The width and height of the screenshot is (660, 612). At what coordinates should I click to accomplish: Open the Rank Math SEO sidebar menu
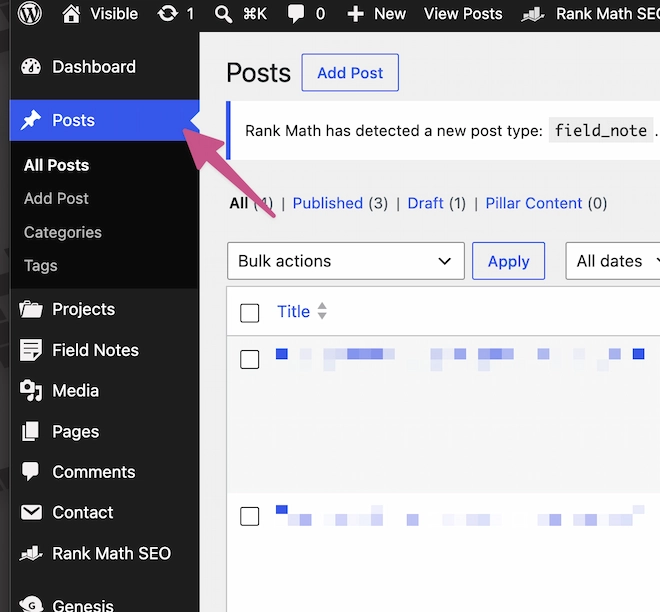104,553
